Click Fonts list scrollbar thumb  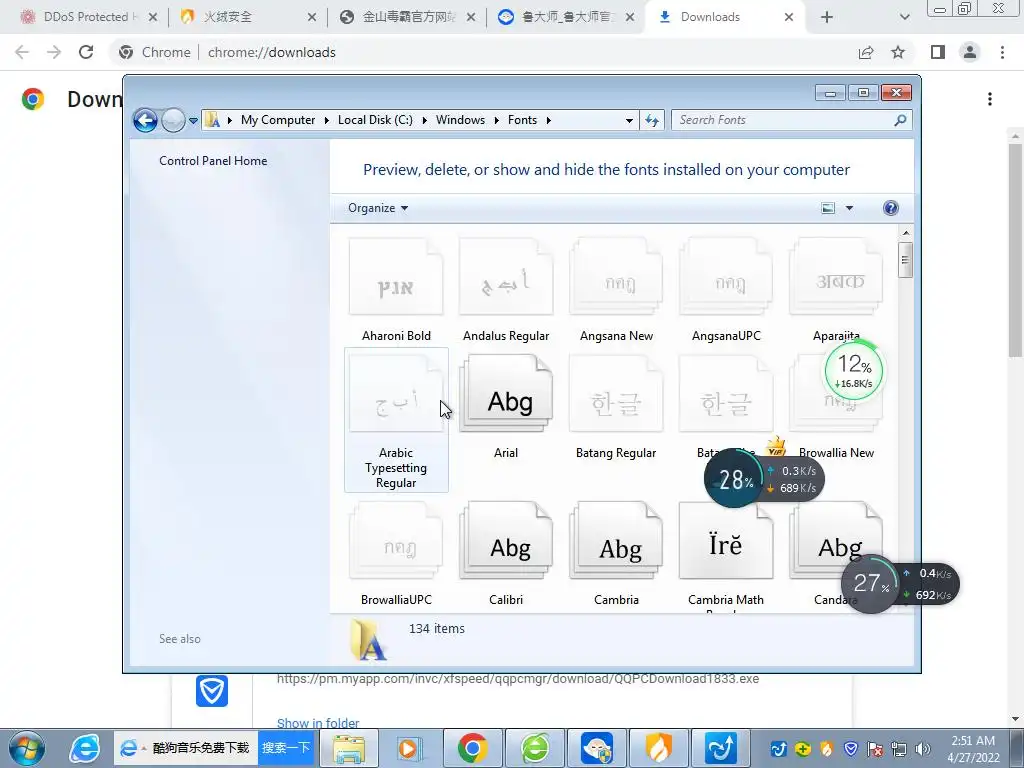(x=905, y=260)
